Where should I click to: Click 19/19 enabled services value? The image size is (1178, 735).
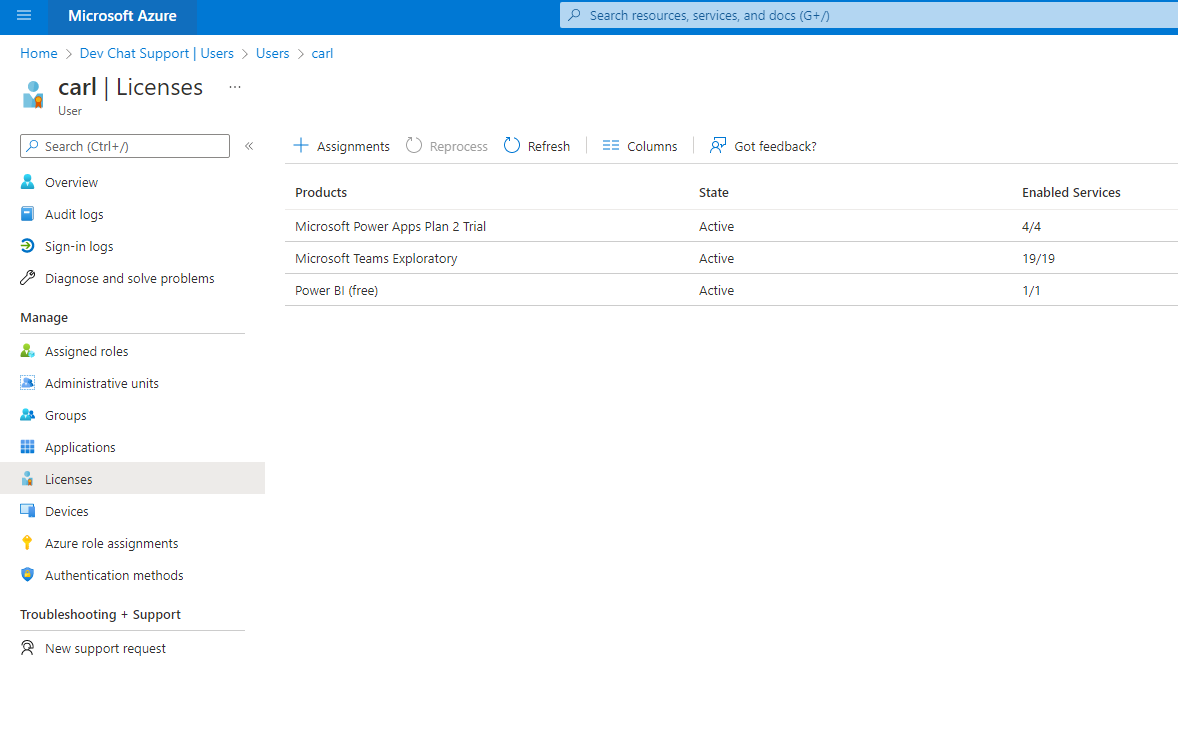[1038, 259]
